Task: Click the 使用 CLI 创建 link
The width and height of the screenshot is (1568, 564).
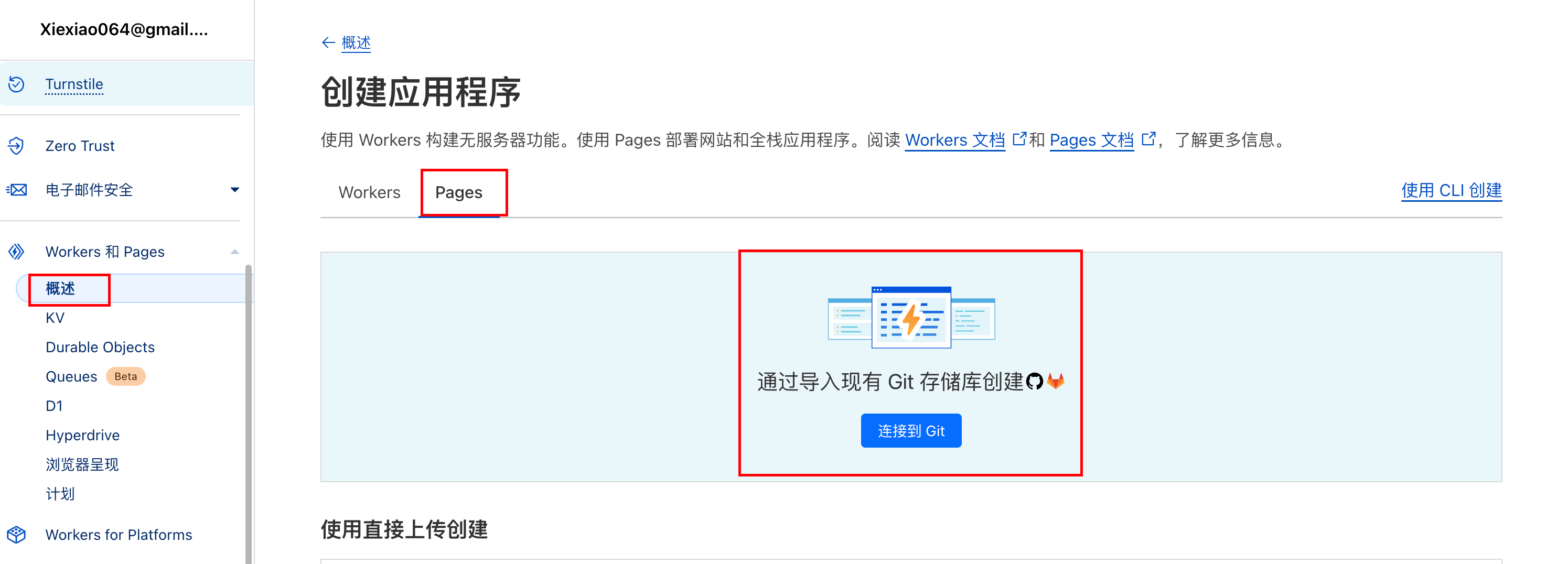Action: (x=1451, y=190)
